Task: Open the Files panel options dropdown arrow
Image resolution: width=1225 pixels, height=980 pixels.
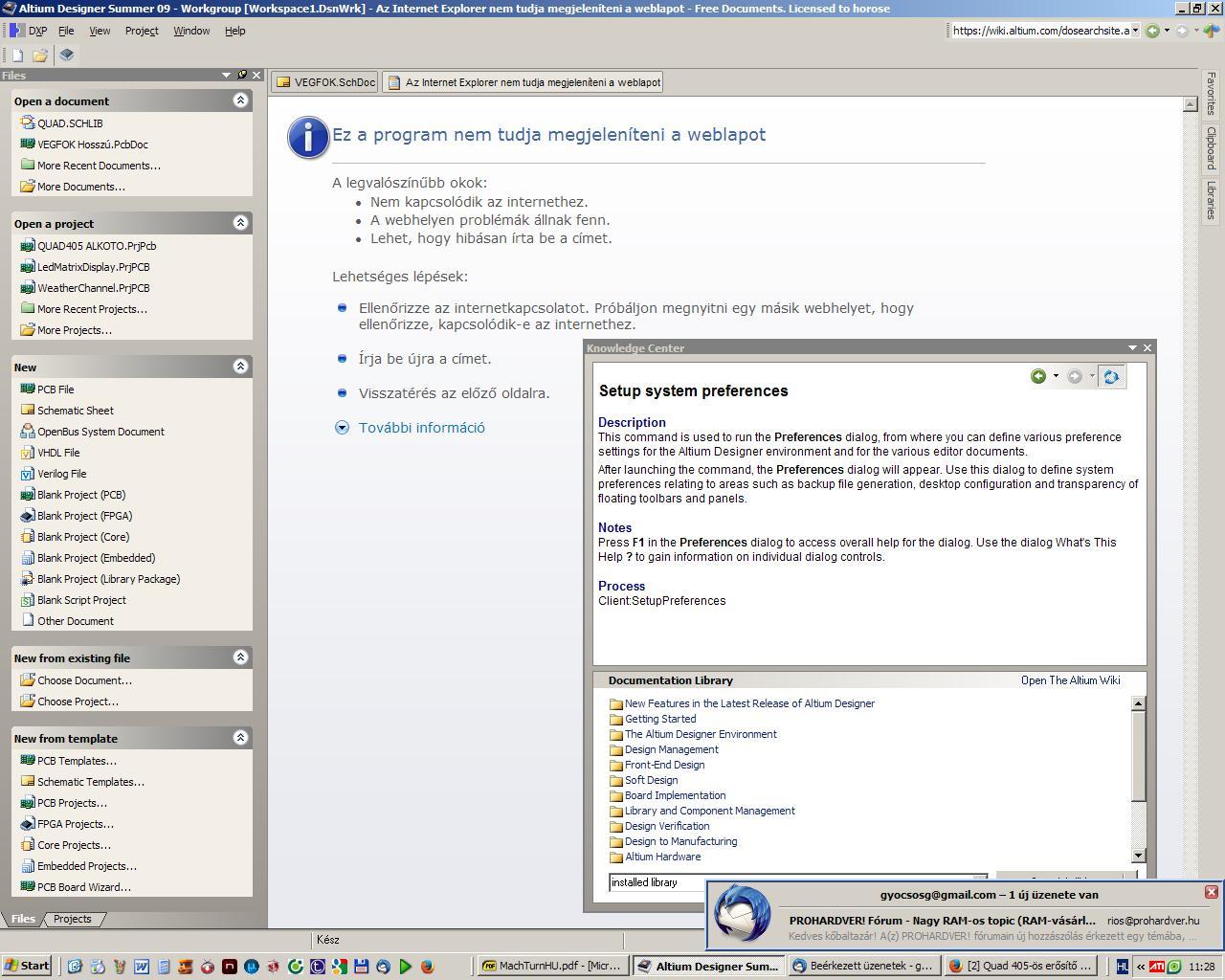Action: click(x=227, y=75)
